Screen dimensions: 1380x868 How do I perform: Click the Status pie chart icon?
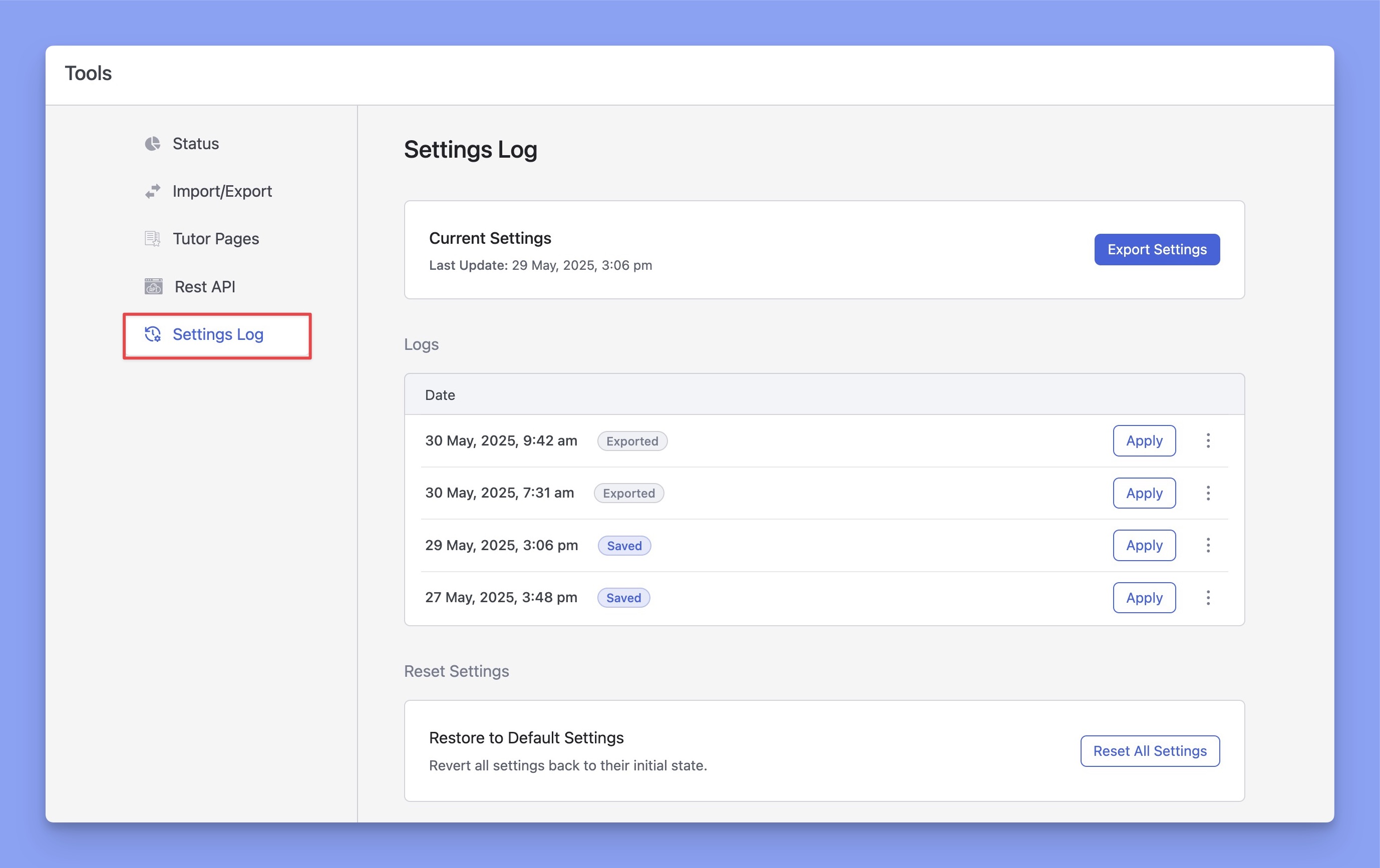click(152, 143)
